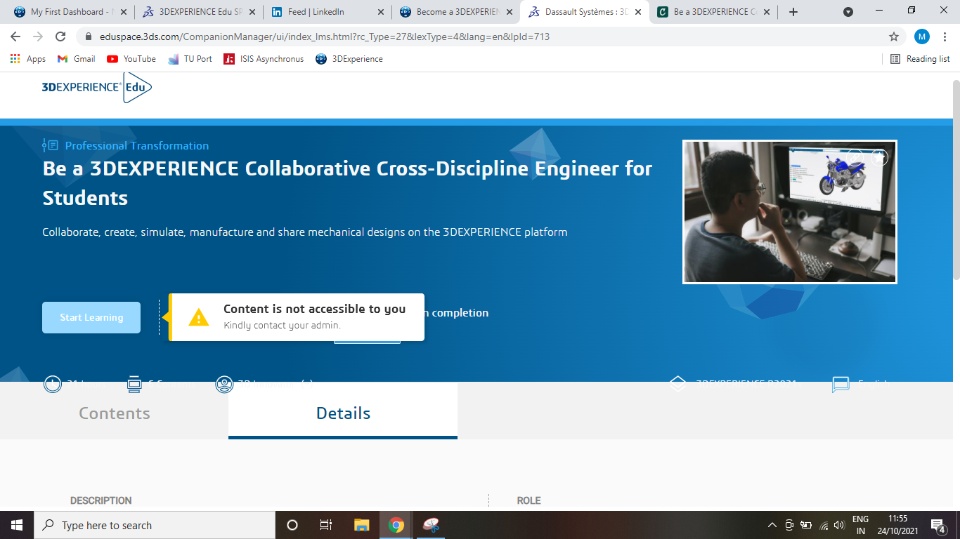Open the Chrome profile avatar M
The height and width of the screenshot is (539, 960).
[921, 37]
